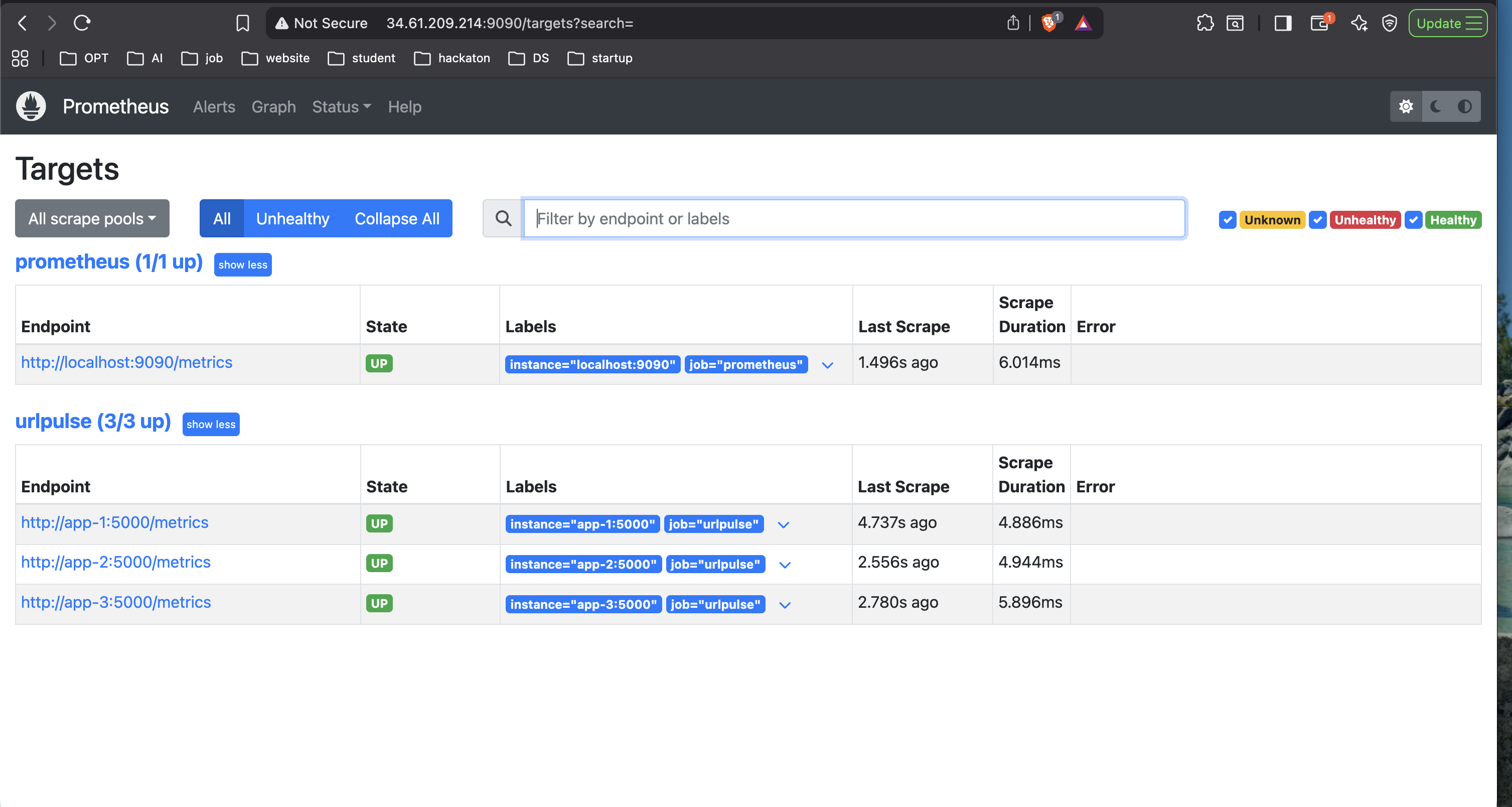1512x807 pixels.
Task: Open browser extensions puzzle icon
Action: pos(1204,23)
